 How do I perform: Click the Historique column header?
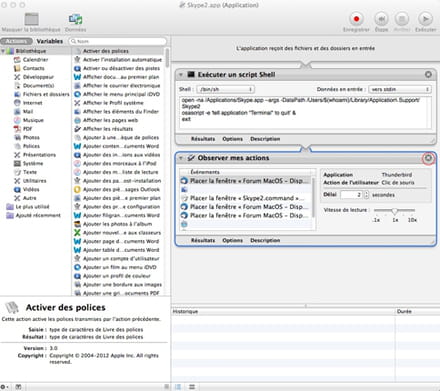point(283,312)
